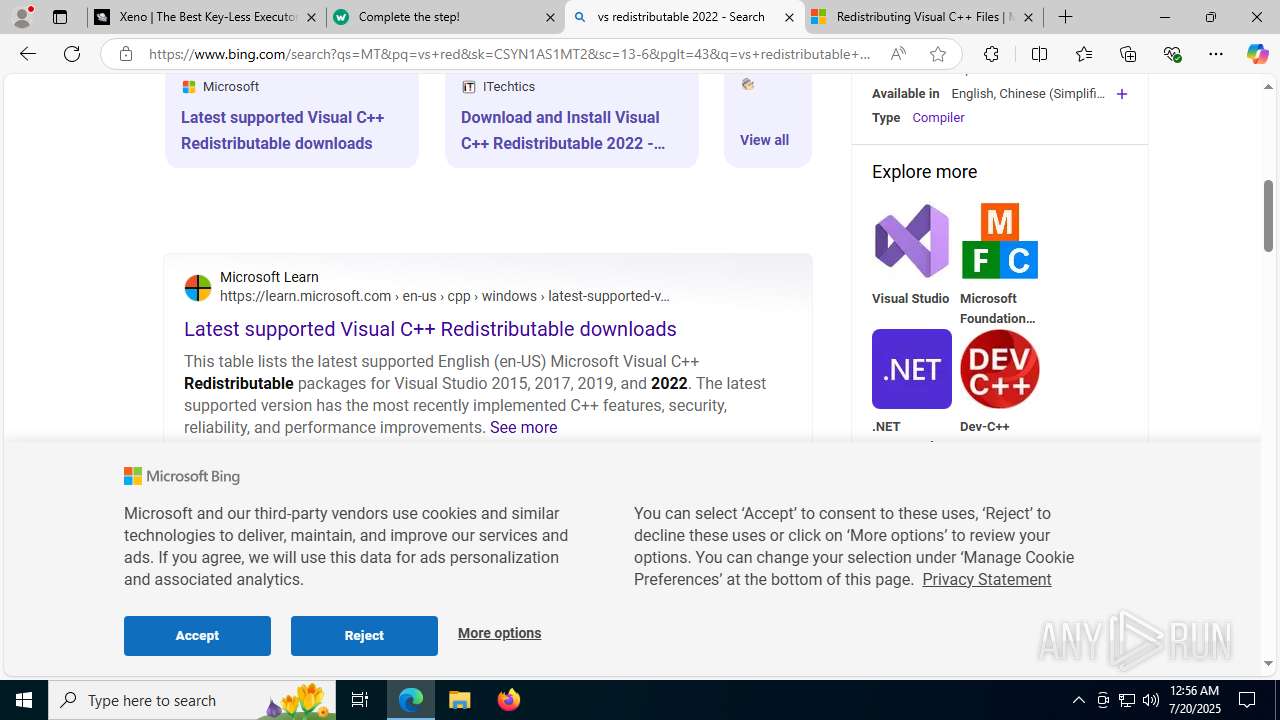Close the vs redistributable 2022 tab
This screenshot has width=1280, height=720.
click(x=789, y=17)
